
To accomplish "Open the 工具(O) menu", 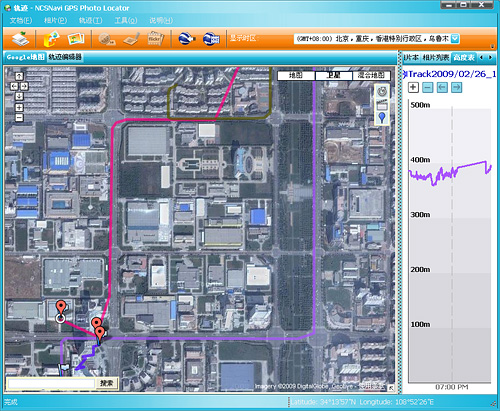I will pos(126,21).
